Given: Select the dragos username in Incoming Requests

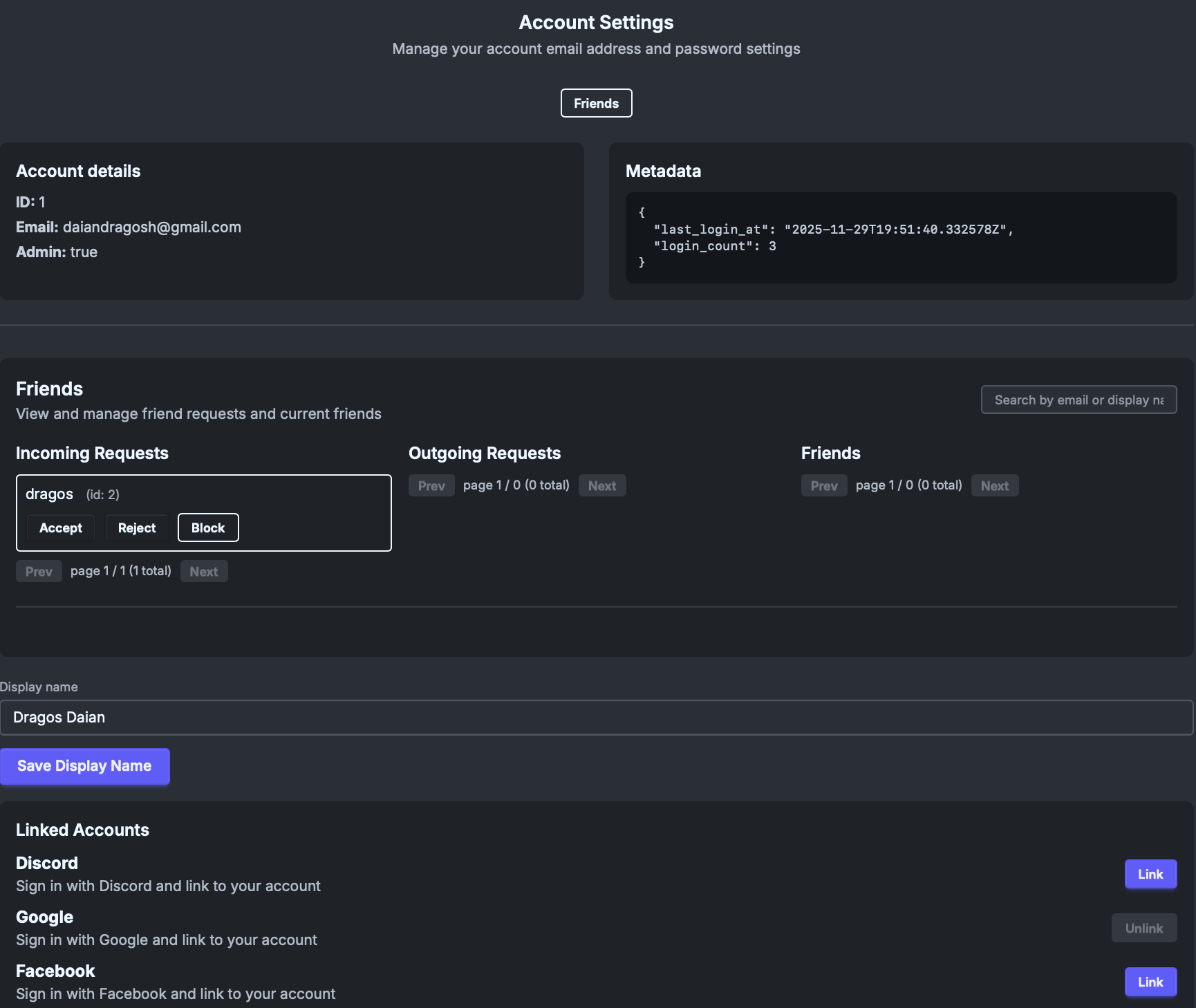Looking at the screenshot, I should tap(49, 494).
